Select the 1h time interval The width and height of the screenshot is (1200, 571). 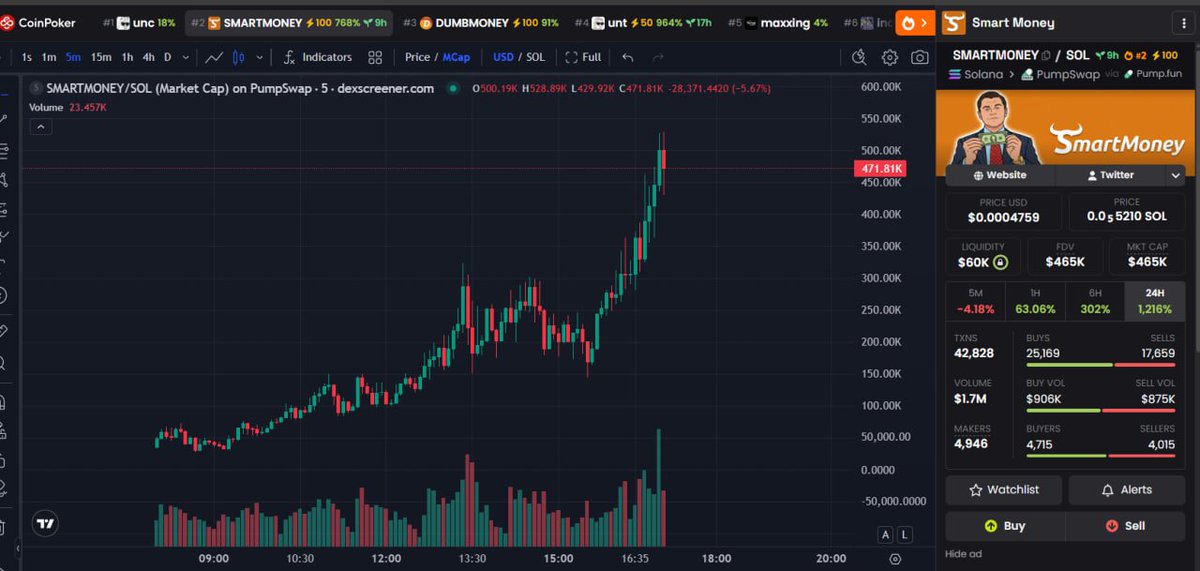coord(127,57)
